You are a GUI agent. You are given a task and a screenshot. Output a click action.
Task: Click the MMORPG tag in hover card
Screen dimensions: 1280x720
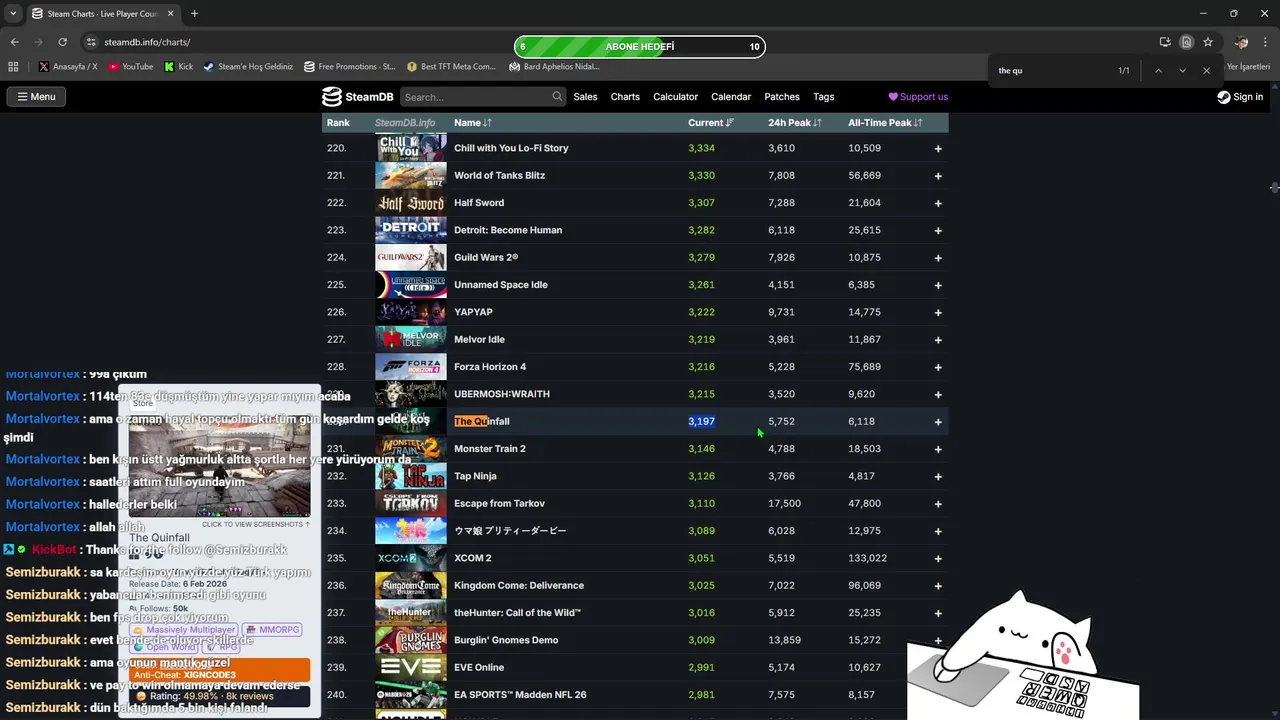coord(273,630)
